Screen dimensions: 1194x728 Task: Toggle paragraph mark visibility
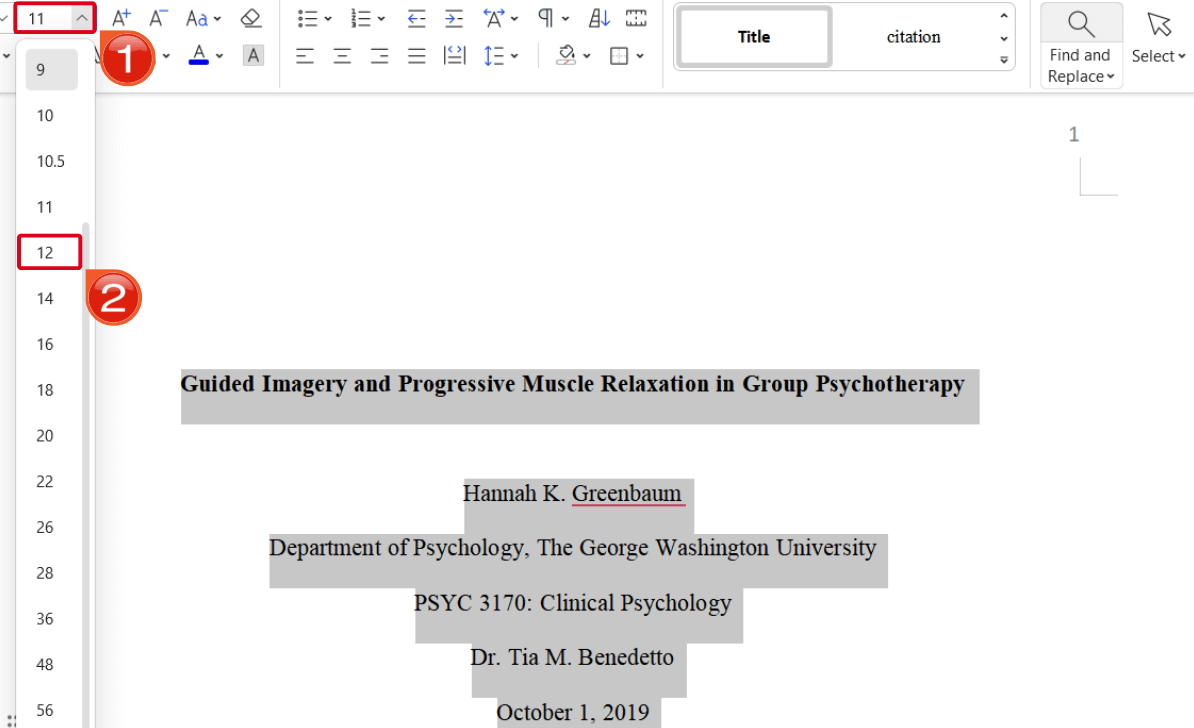point(545,17)
